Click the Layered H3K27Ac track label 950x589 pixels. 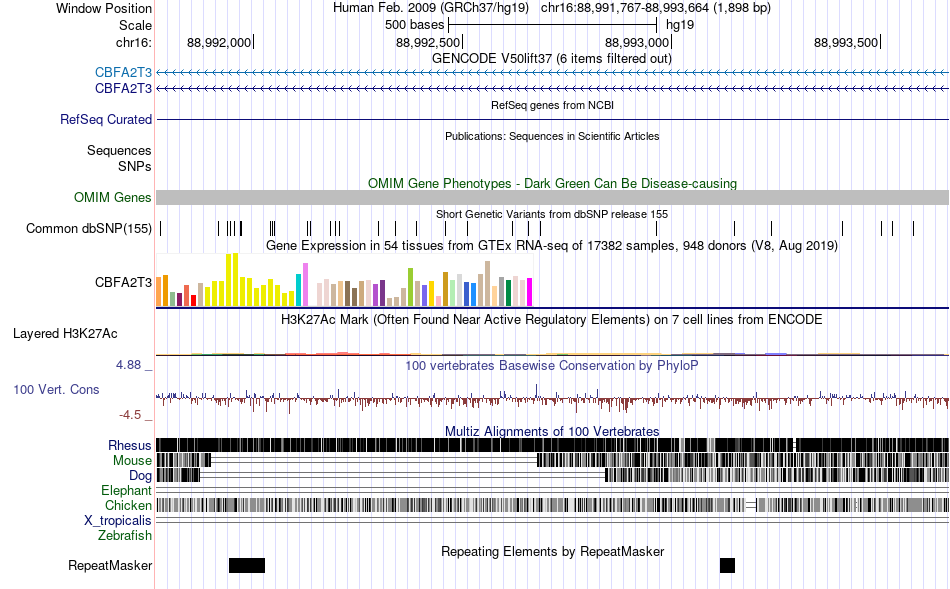click(x=65, y=334)
